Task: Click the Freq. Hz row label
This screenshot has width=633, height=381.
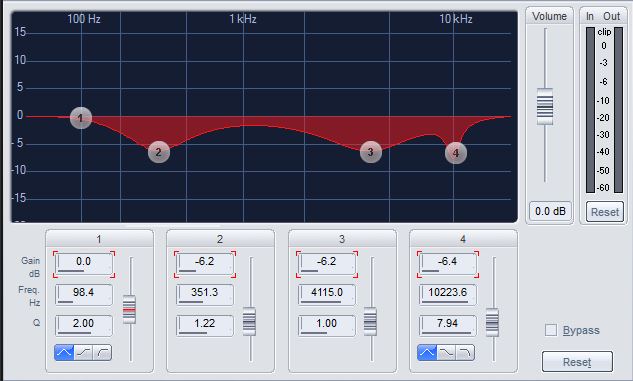Action: [29, 296]
